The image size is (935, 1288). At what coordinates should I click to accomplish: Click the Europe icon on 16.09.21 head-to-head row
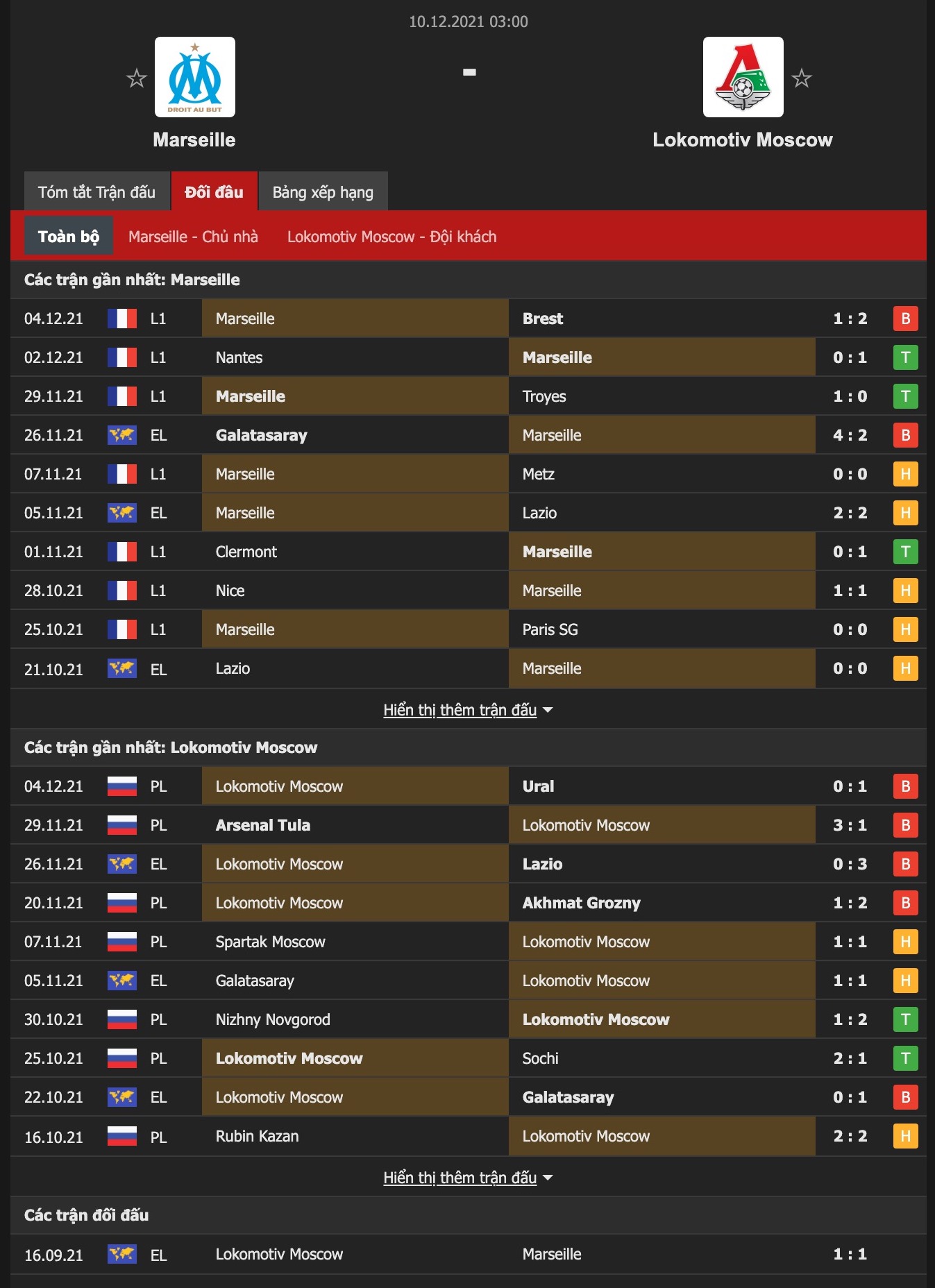(x=122, y=1254)
